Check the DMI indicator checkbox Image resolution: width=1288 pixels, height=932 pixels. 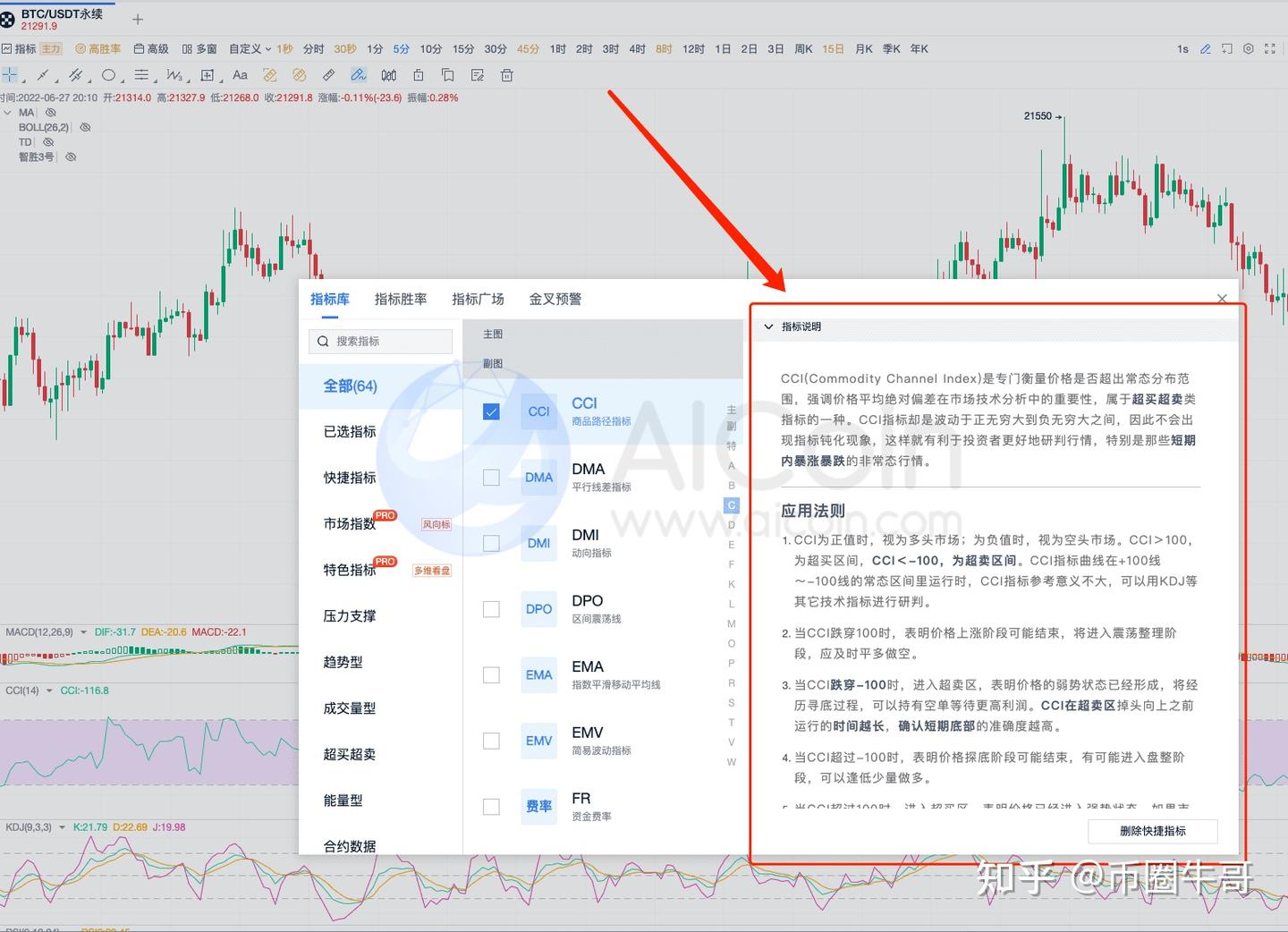point(491,543)
